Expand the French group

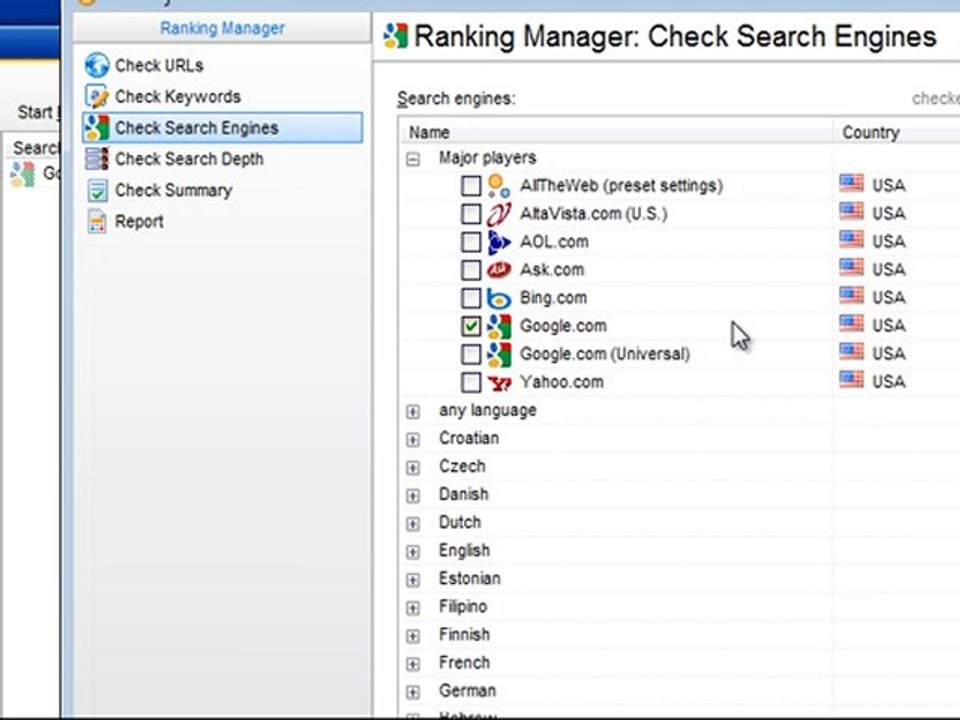413,664
